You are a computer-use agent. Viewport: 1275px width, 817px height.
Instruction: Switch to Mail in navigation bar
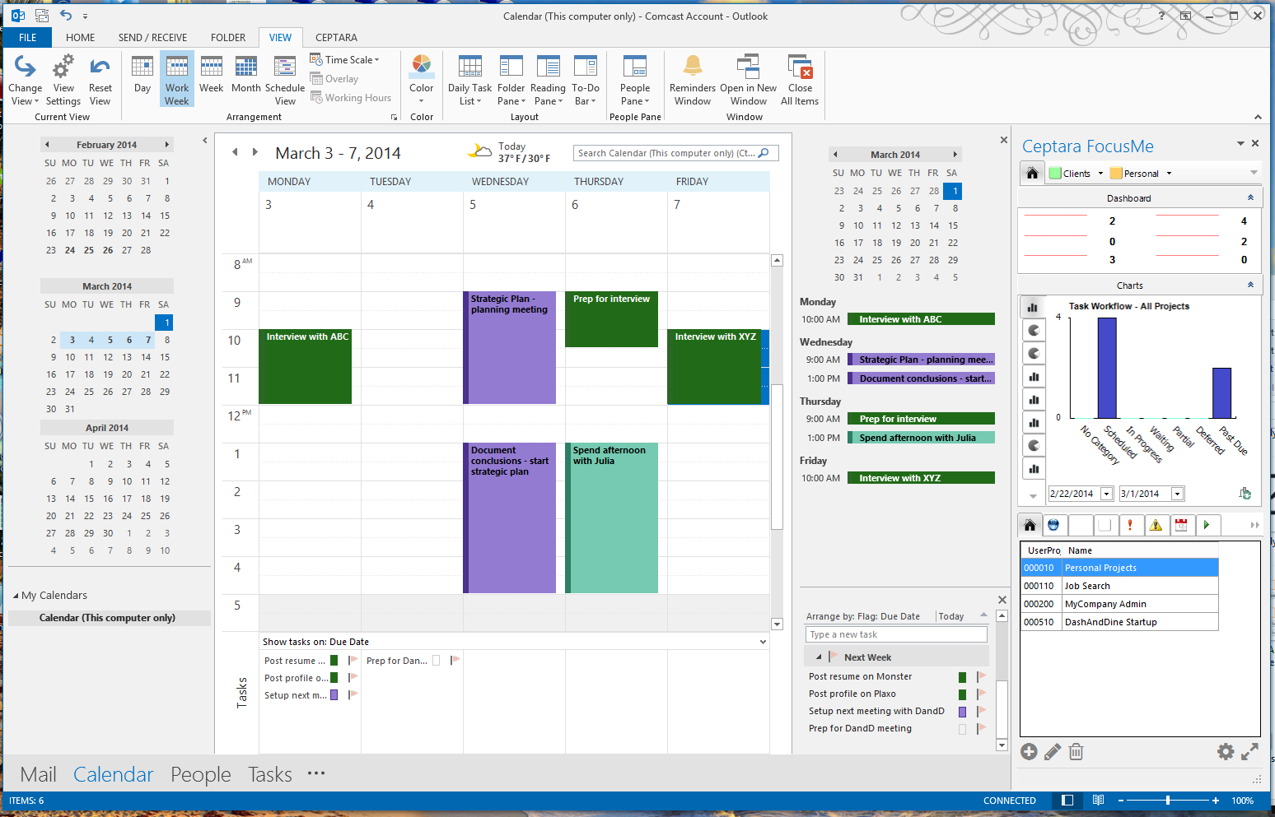click(38, 774)
